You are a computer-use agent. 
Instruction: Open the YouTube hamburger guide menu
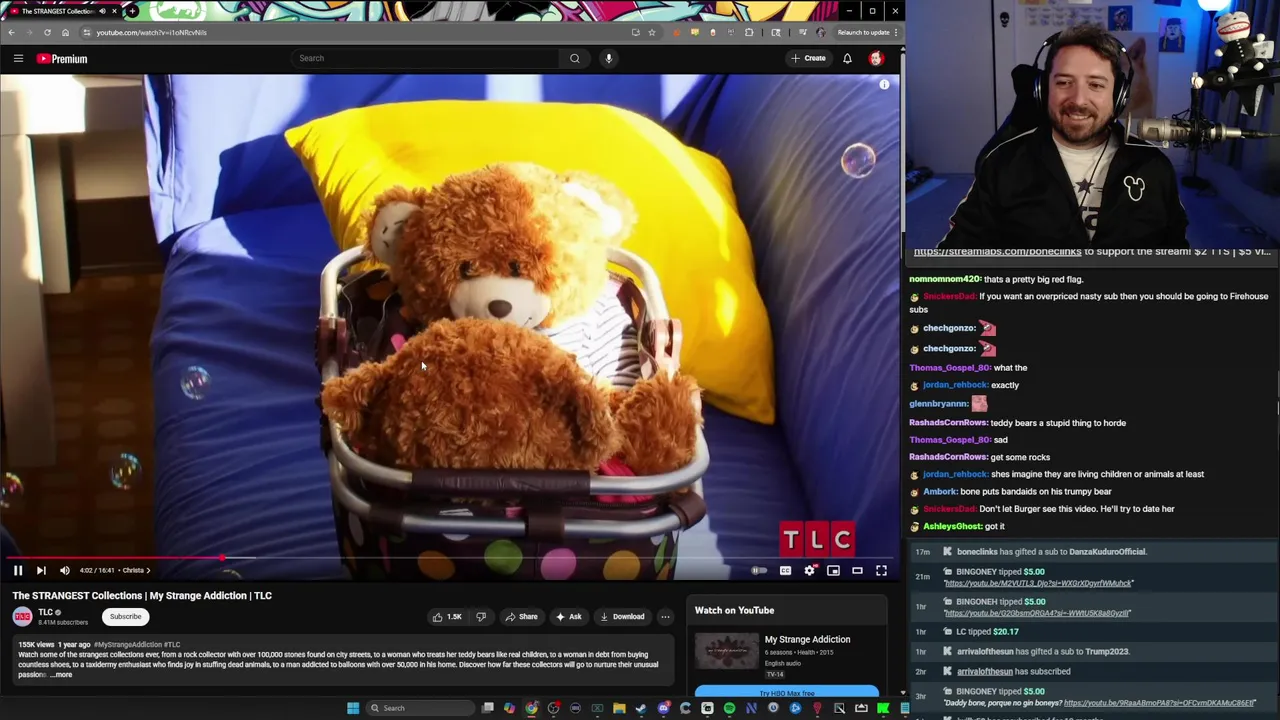coord(18,58)
